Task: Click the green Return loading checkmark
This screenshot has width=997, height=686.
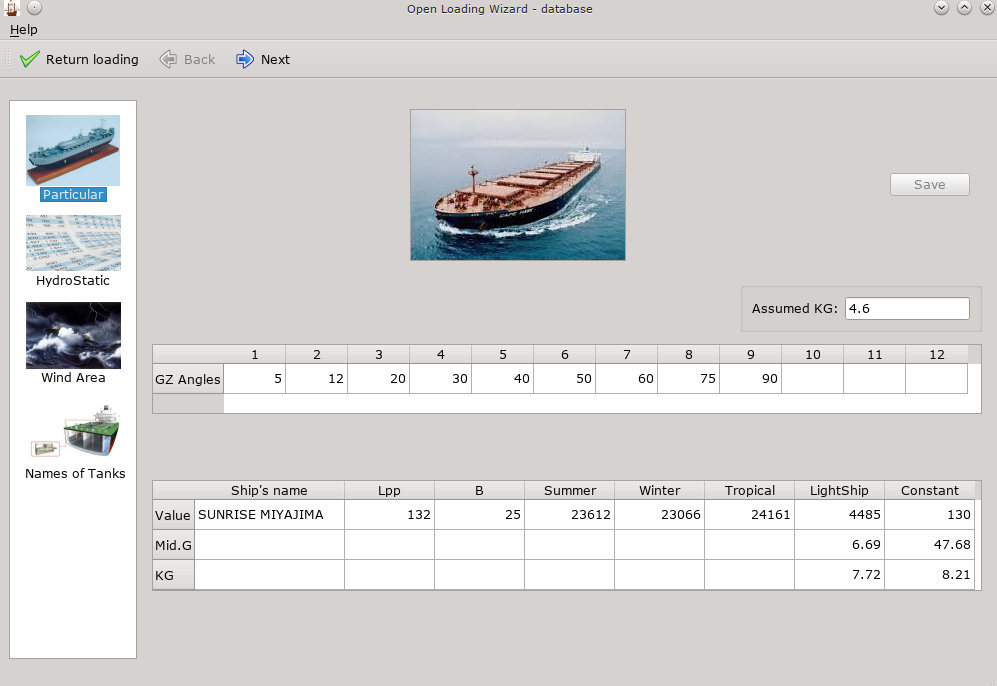Action: coord(30,59)
